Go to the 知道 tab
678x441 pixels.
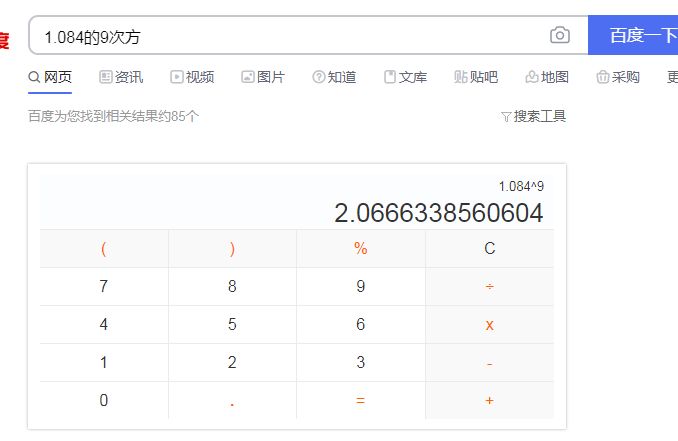(x=334, y=77)
